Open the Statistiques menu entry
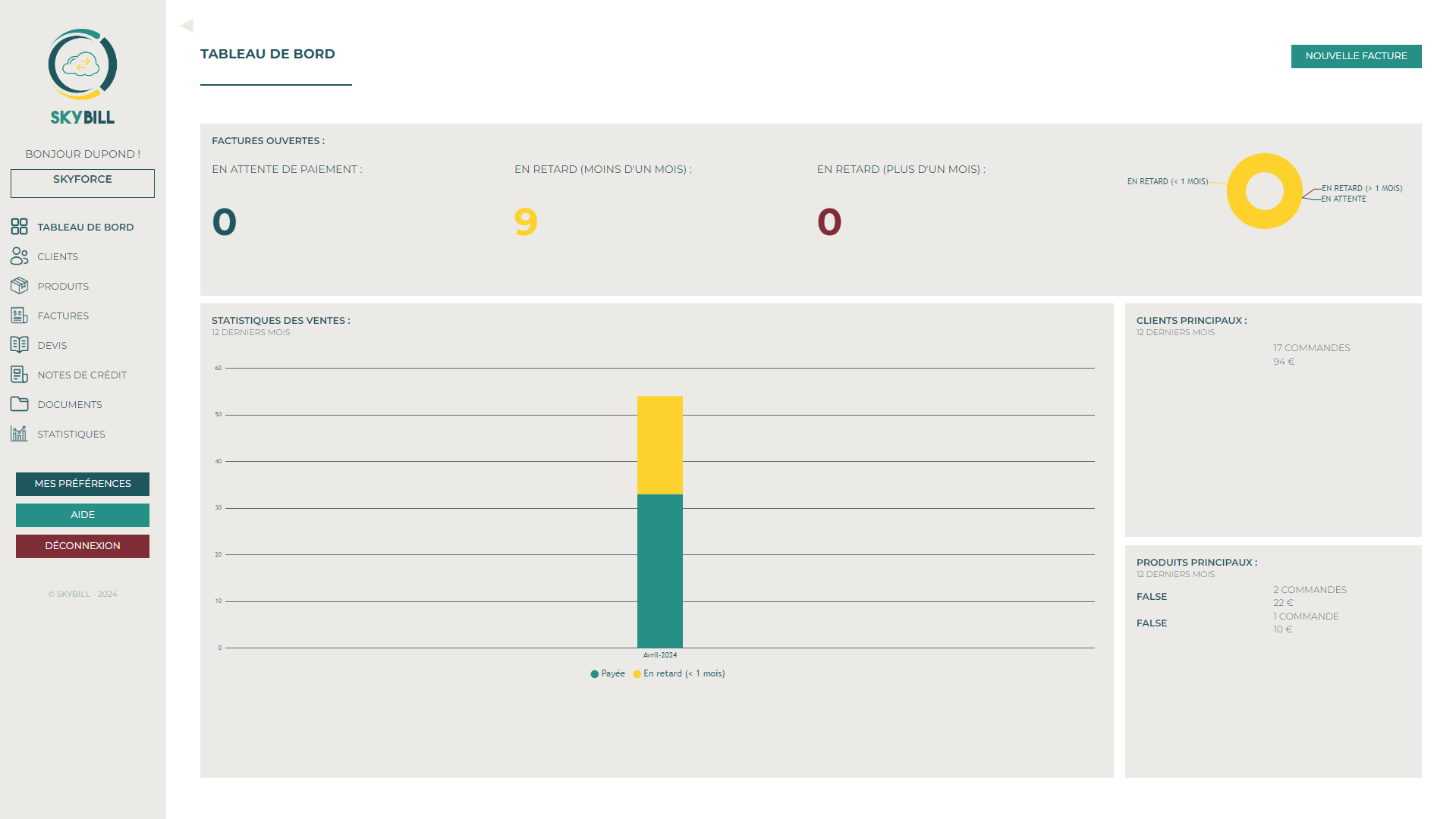The width and height of the screenshot is (1456, 819). pos(71,434)
